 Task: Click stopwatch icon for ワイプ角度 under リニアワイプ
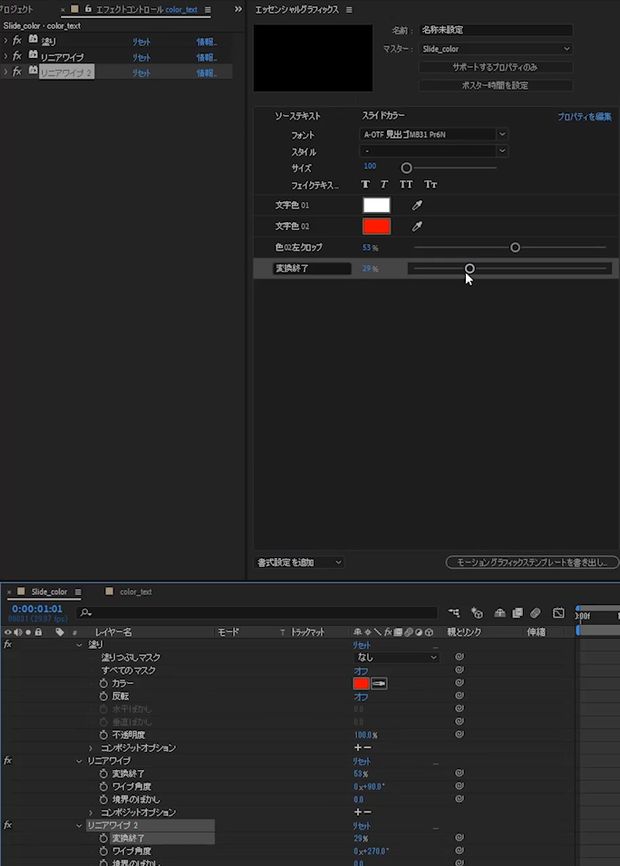pyautogui.click(x=103, y=786)
